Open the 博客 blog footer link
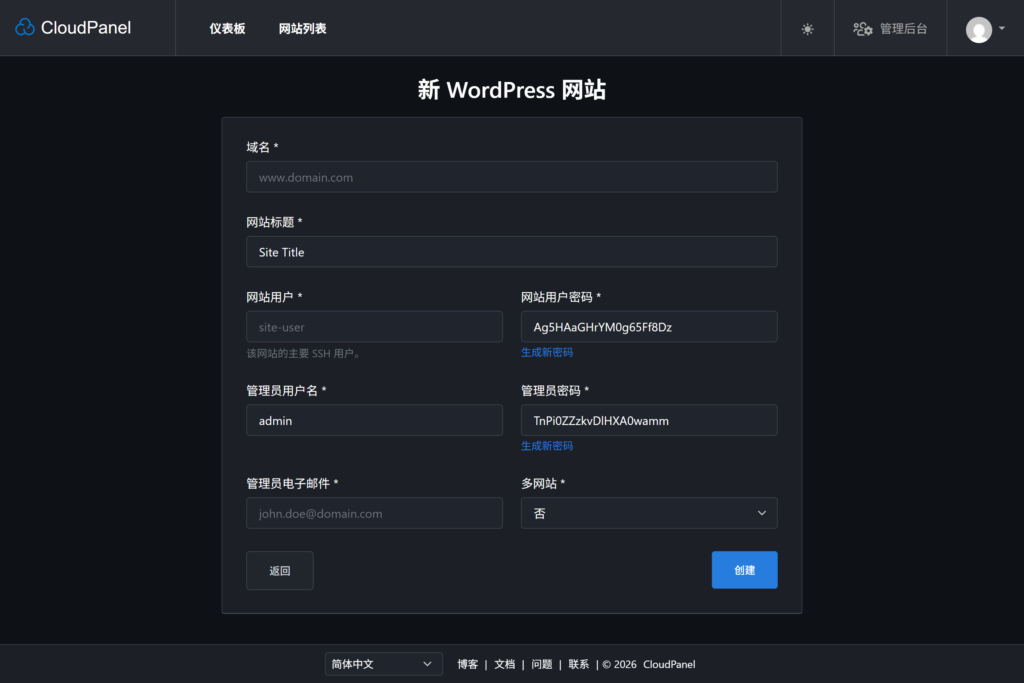 tap(468, 664)
